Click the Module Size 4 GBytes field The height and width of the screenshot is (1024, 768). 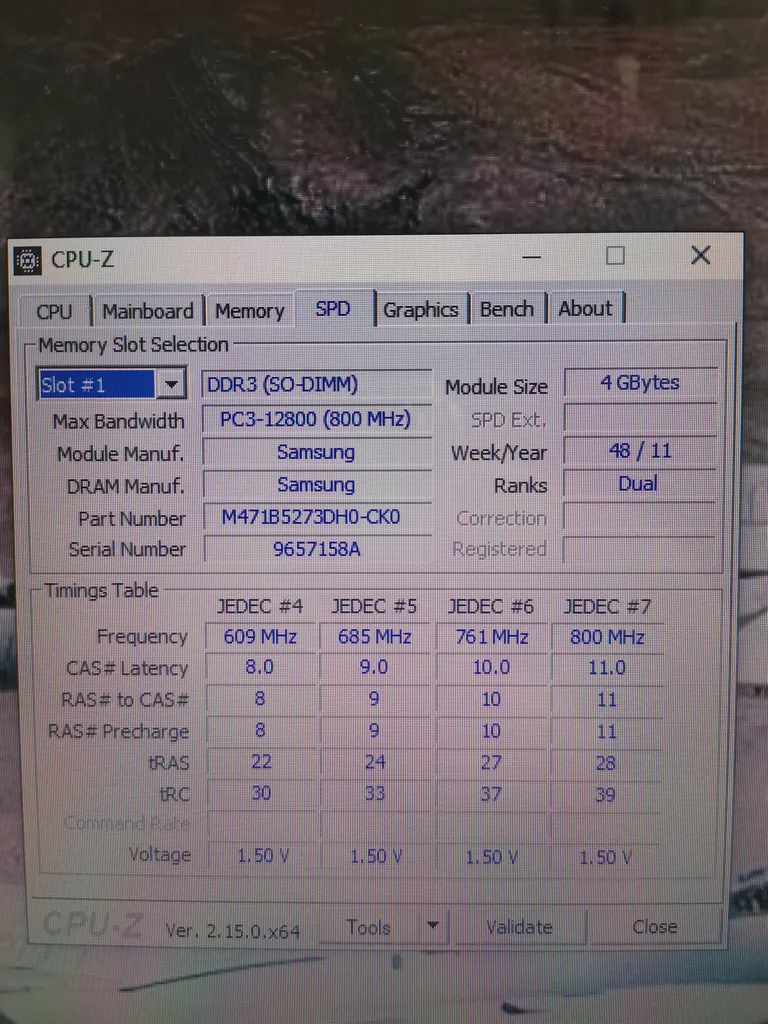pyautogui.click(x=640, y=383)
